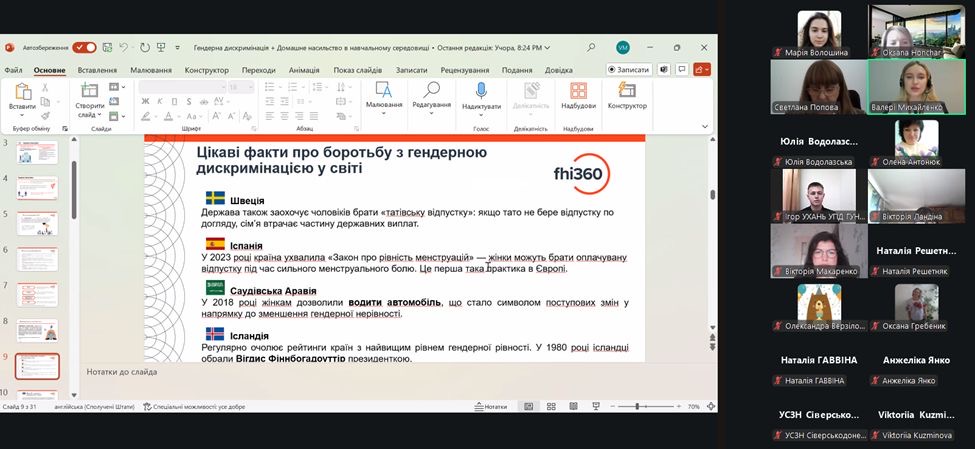975x449 pixels.
Task: Open the search magnifier in title bar
Action: 592,47
